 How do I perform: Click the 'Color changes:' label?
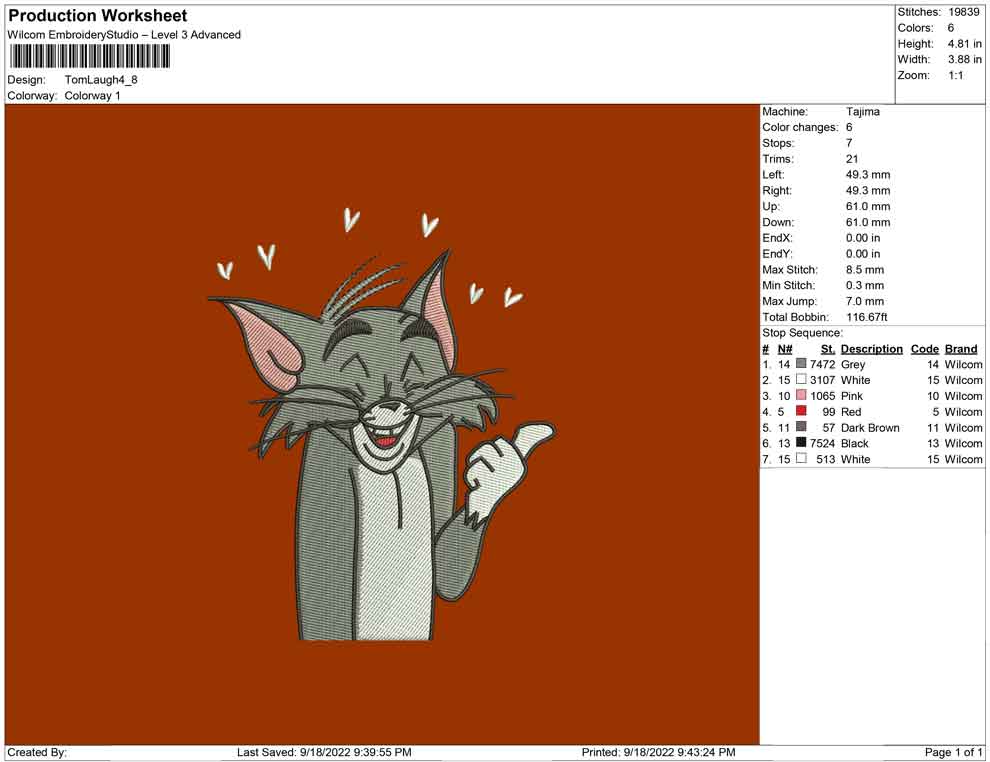800,127
